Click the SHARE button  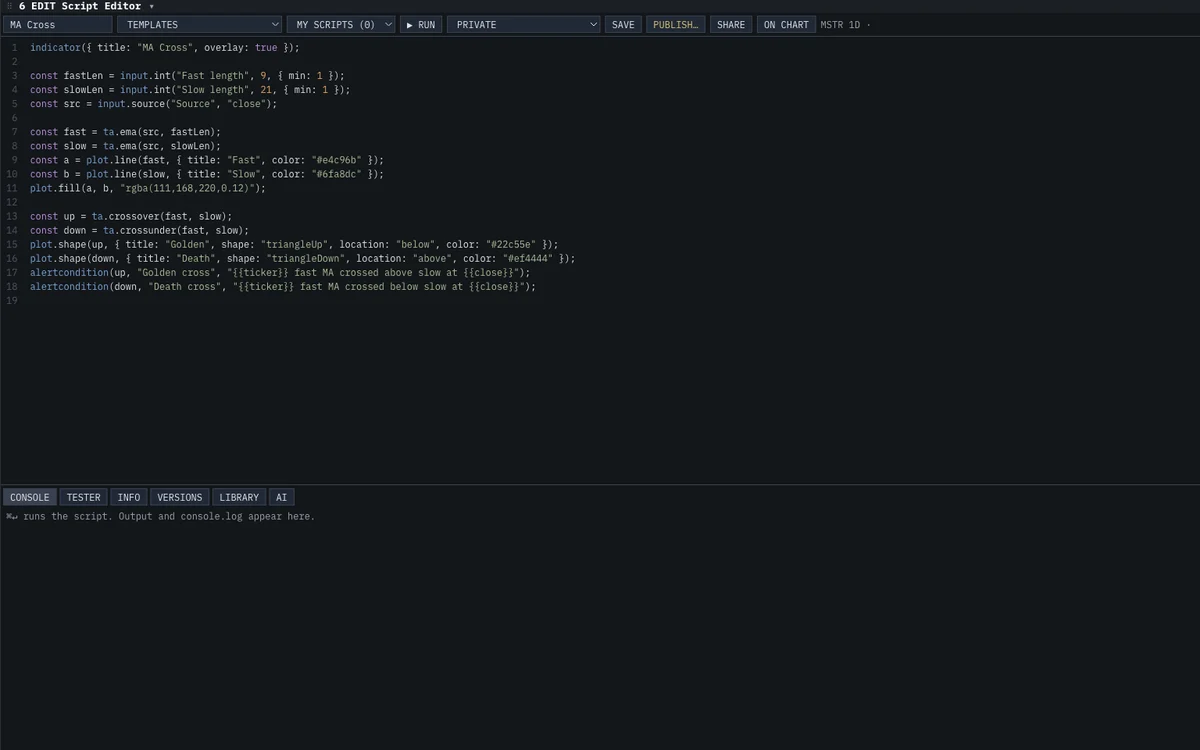point(731,24)
